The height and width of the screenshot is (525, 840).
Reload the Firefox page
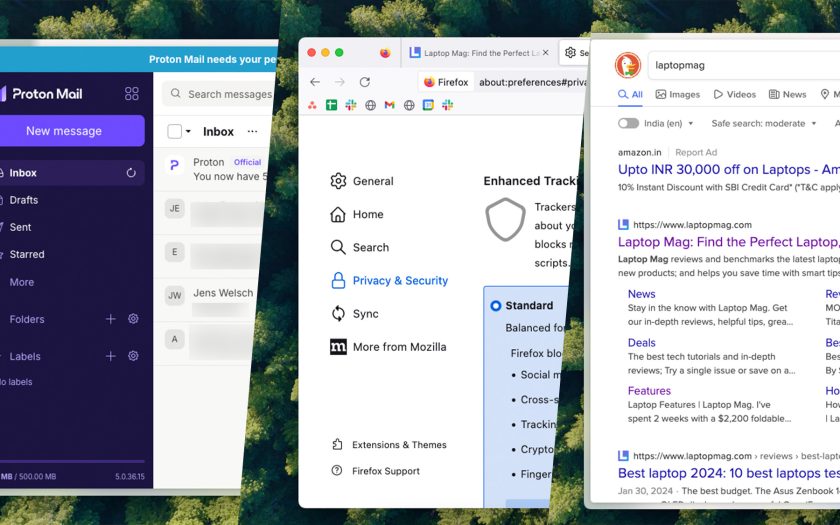(x=365, y=82)
